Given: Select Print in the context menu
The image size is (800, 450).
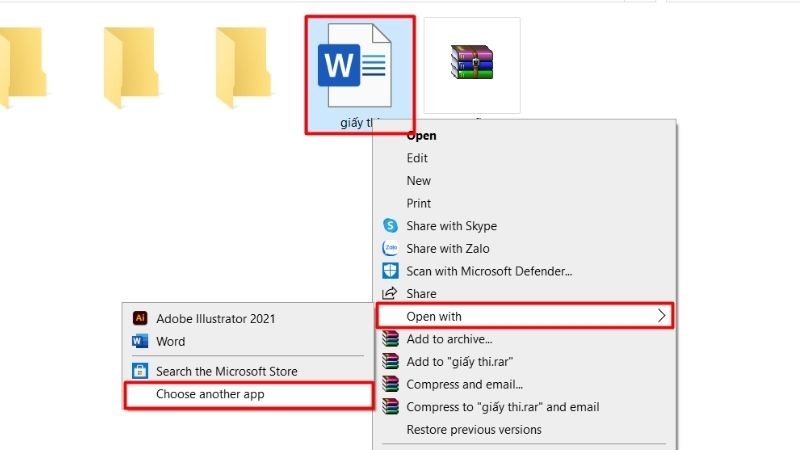Looking at the screenshot, I should [419, 203].
